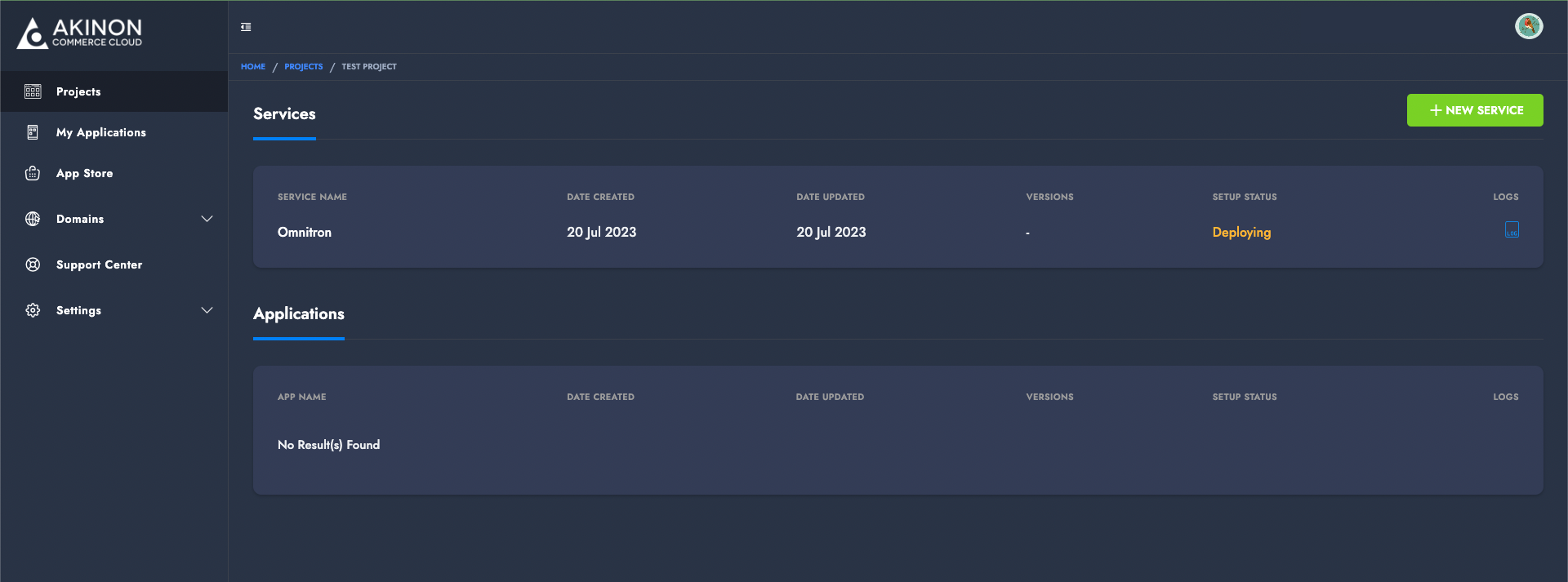Click the Projects grid icon in sidebar
This screenshot has width=1568, height=582.
pos(33,91)
